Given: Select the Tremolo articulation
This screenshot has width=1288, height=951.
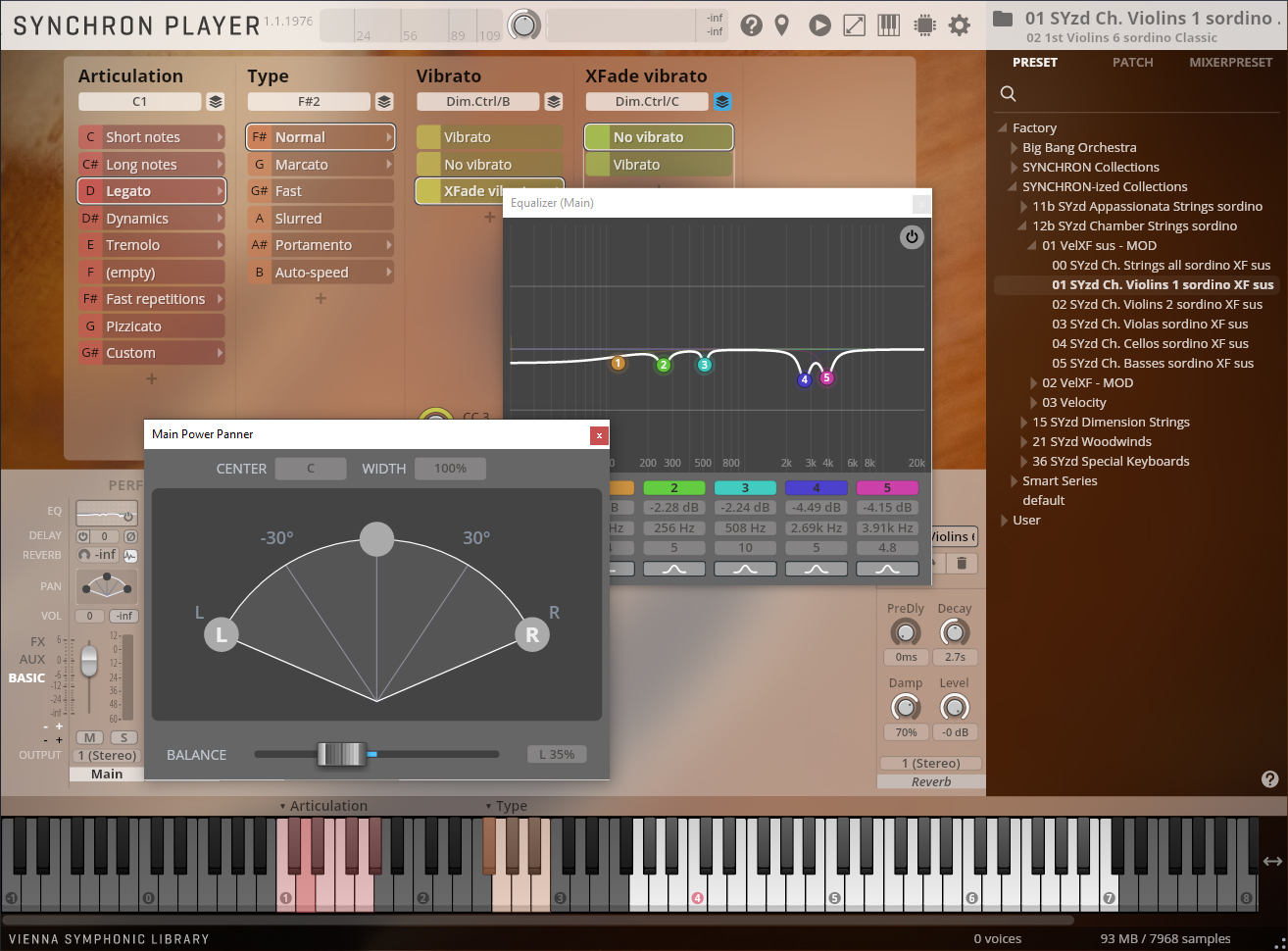Looking at the screenshot, I should 152,245.
